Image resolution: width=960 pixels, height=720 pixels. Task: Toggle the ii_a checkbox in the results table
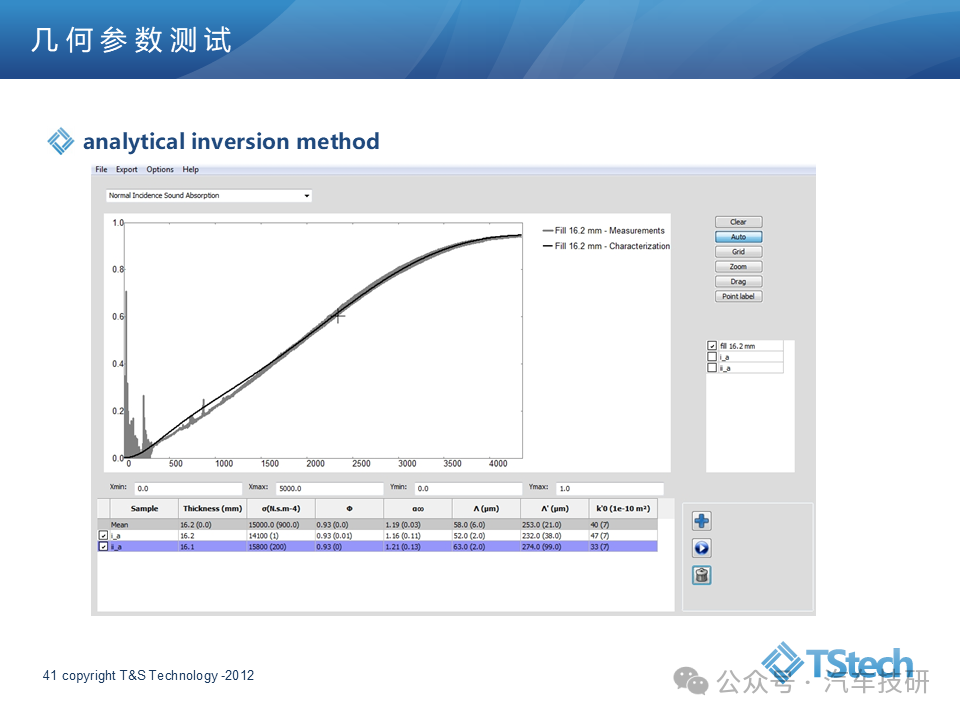(x=103, y=546)
